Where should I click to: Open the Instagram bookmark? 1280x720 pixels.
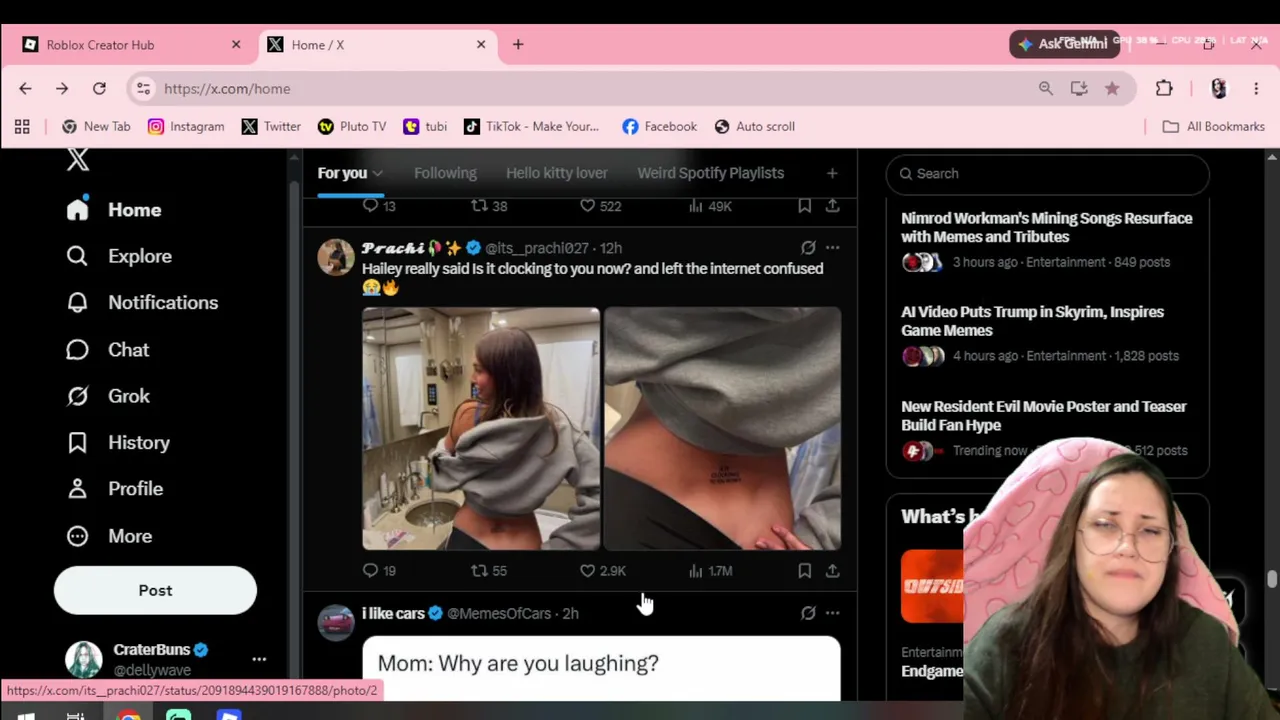pos(186,127)
